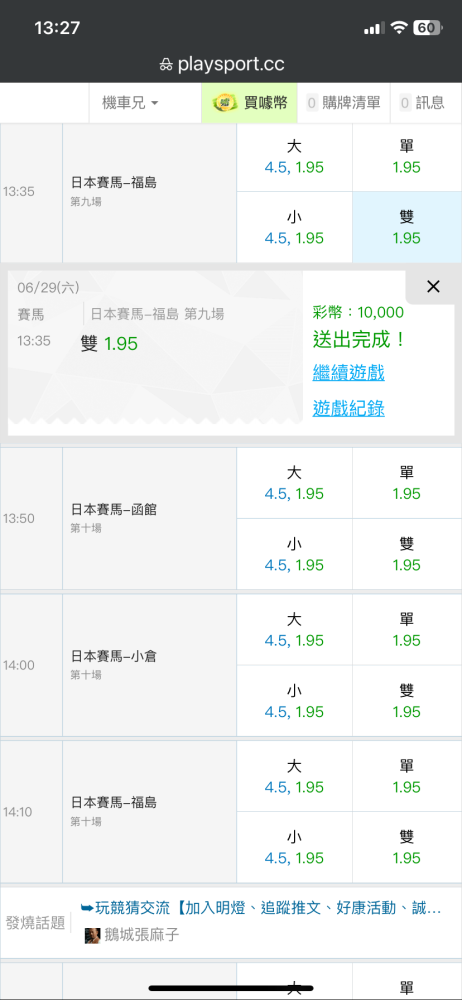Close the bet confirmation slip
This screenshot has width=462, height=1000.
(x=433, y=287)
